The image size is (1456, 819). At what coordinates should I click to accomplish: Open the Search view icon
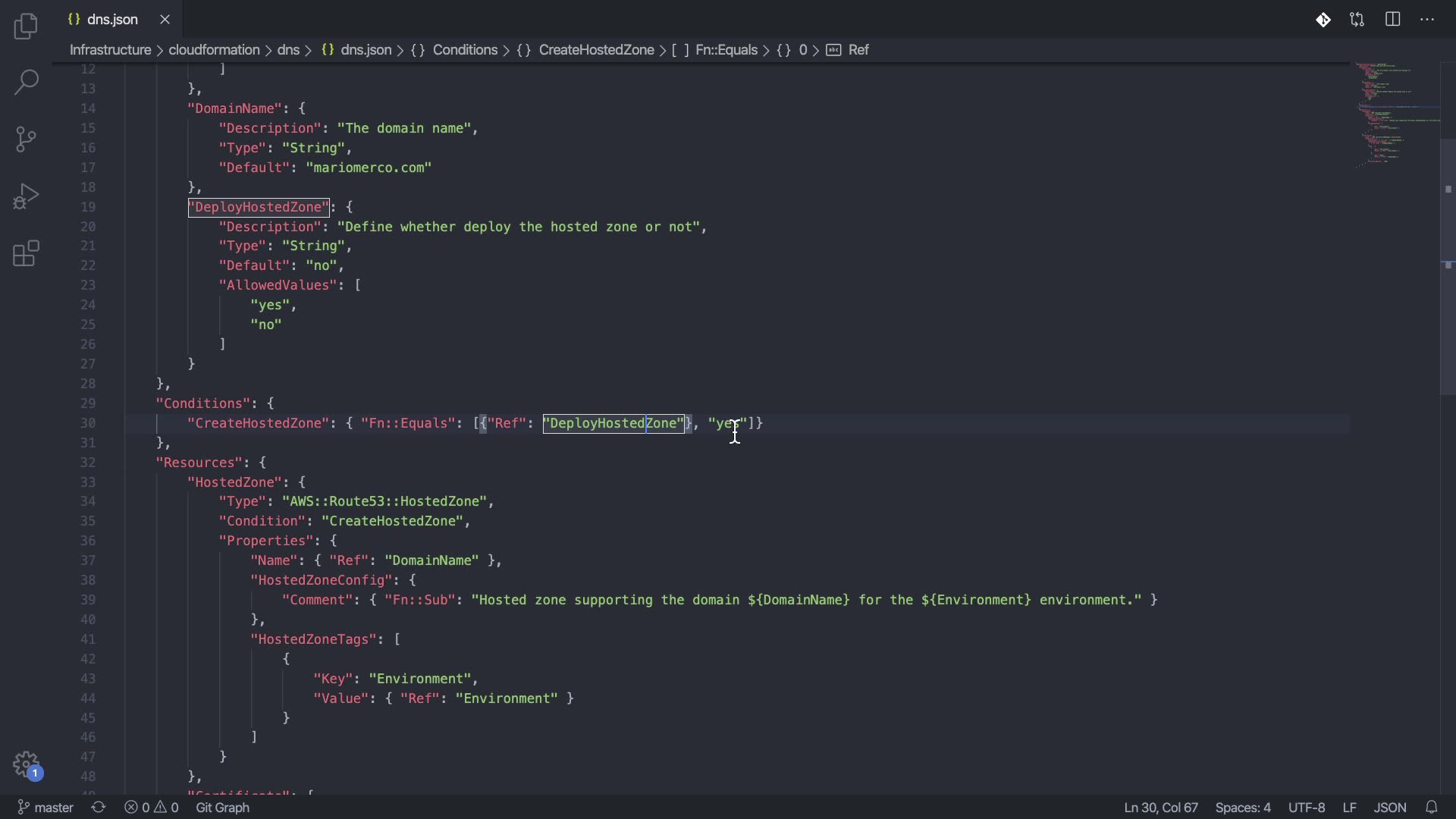(26, 82)
